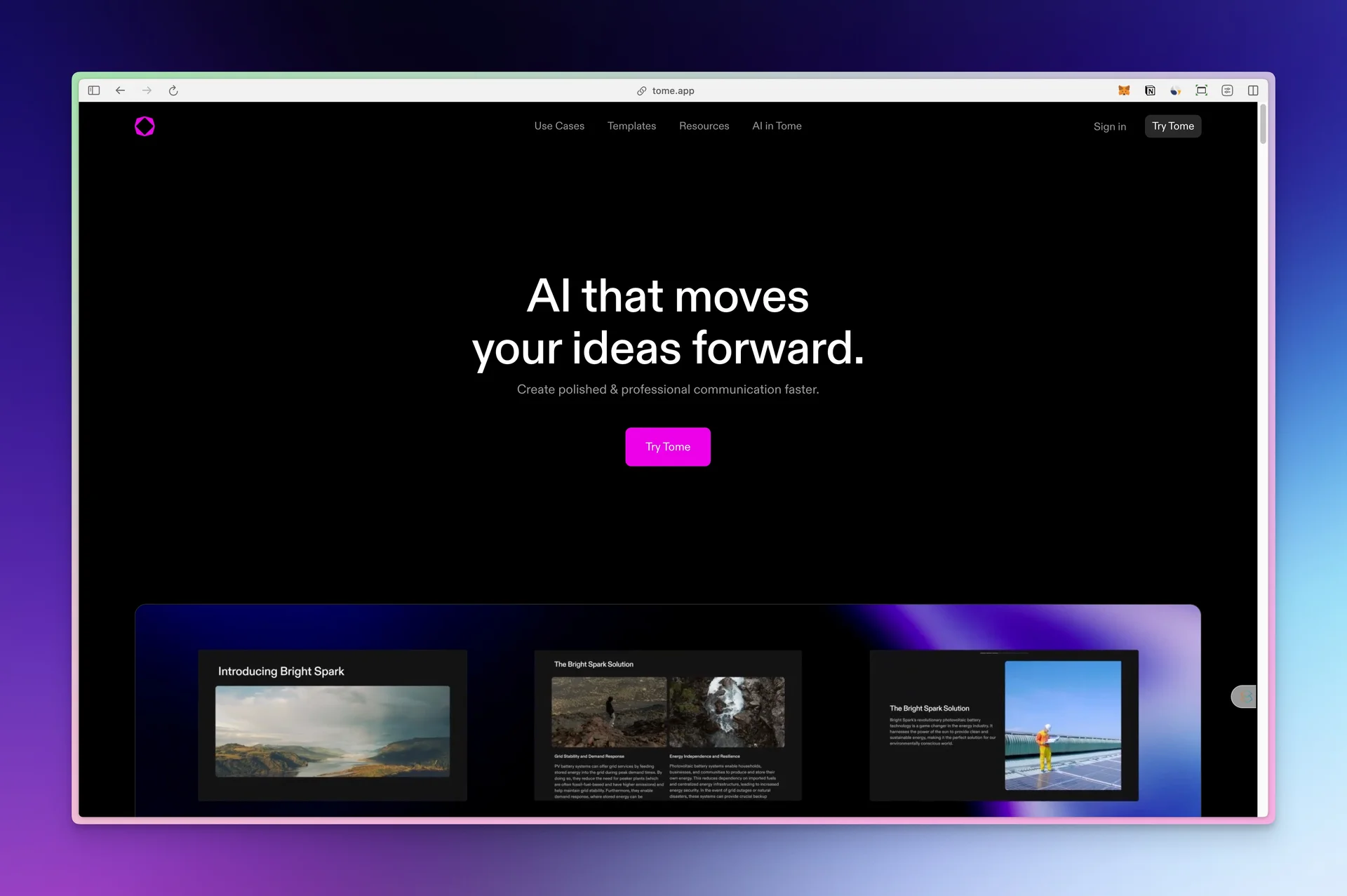Reload the page with refresh icon
1347x896 pixels.
(x=173, y=91)
